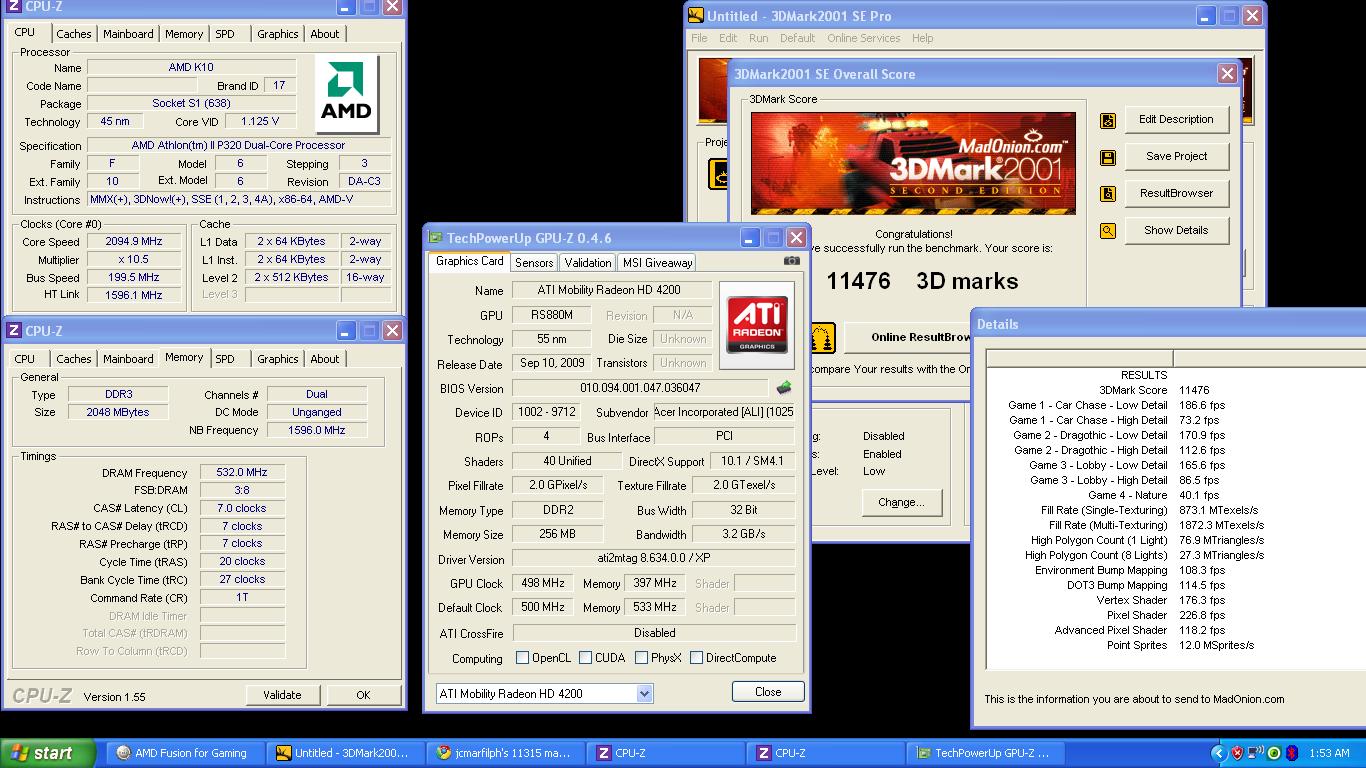Open system menu of top CPU-Z window
Screen dimensions: 1366x768
click(x=13, y=7)
